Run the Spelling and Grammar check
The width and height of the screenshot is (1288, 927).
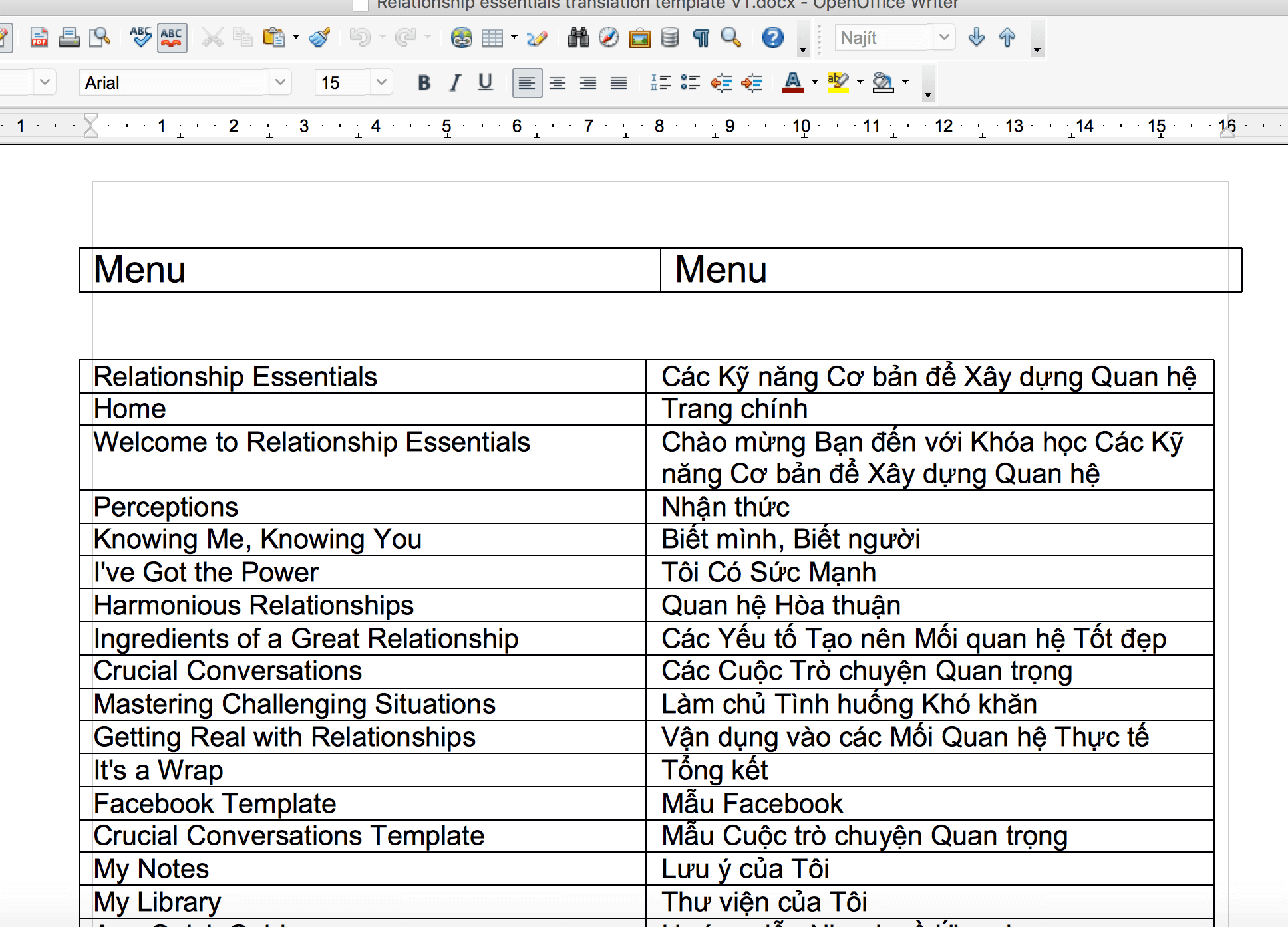tap(140, 38)
